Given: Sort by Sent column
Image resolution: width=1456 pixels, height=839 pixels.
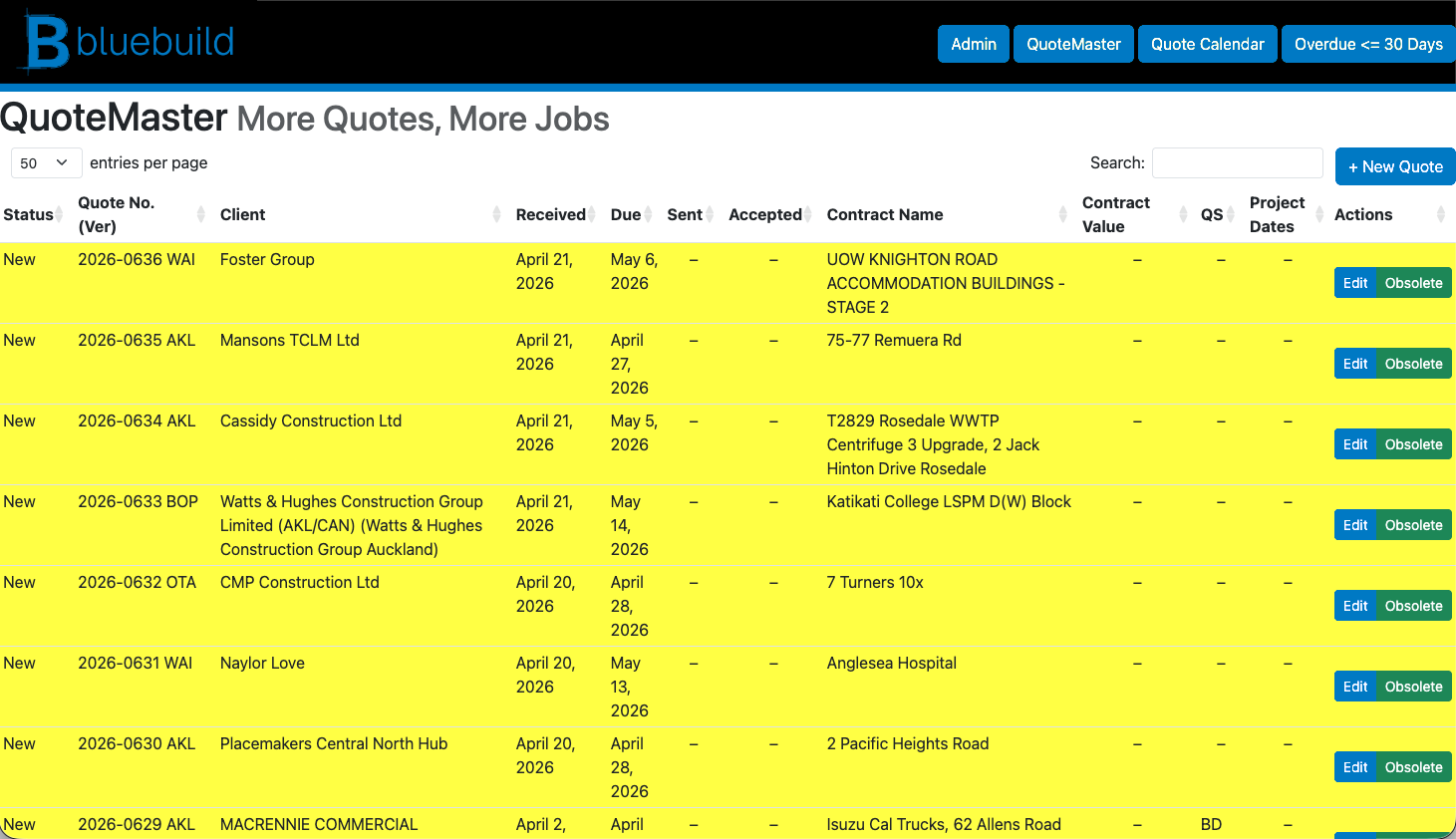Looking at the screenshot, I should click(691, 214).
